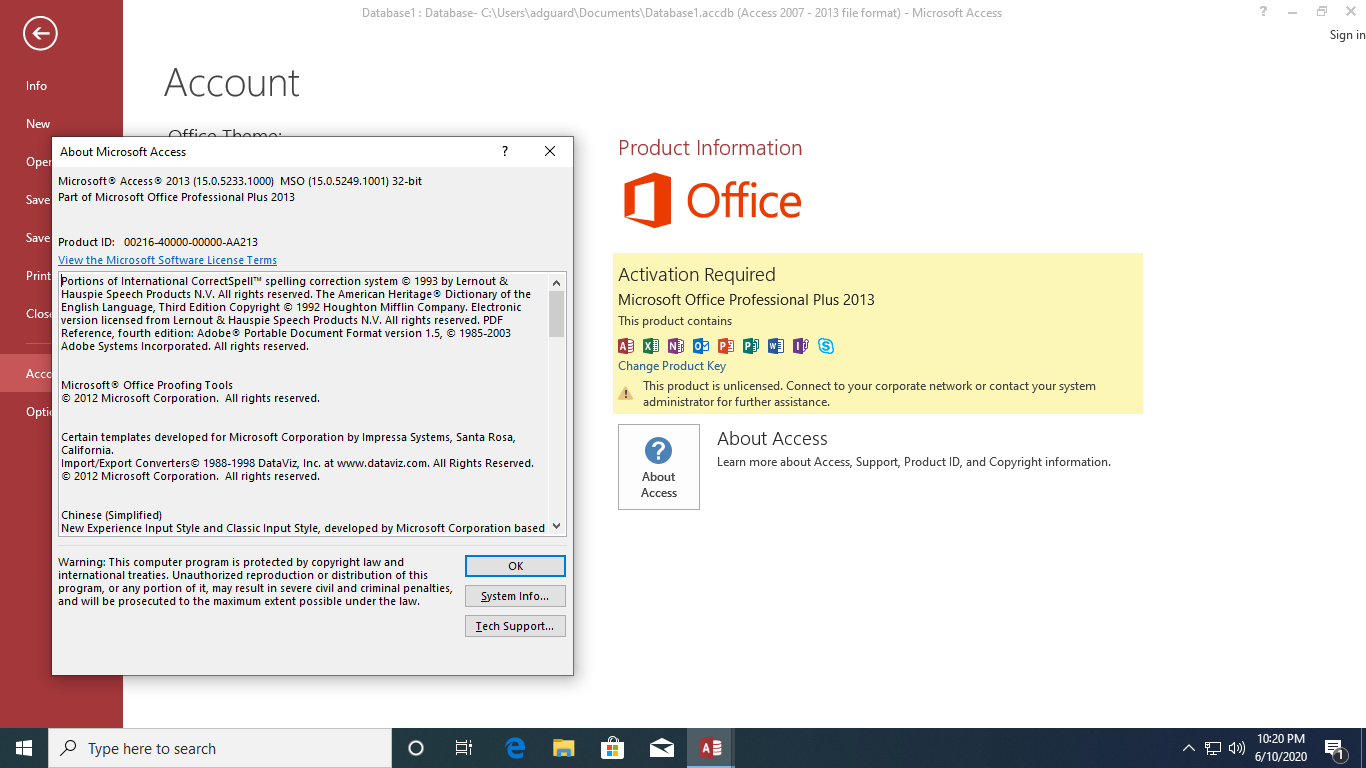Click the Office logo in Product Information
Image resolution: width=1366 pixels, height=768 pixels.
(712, 200)
